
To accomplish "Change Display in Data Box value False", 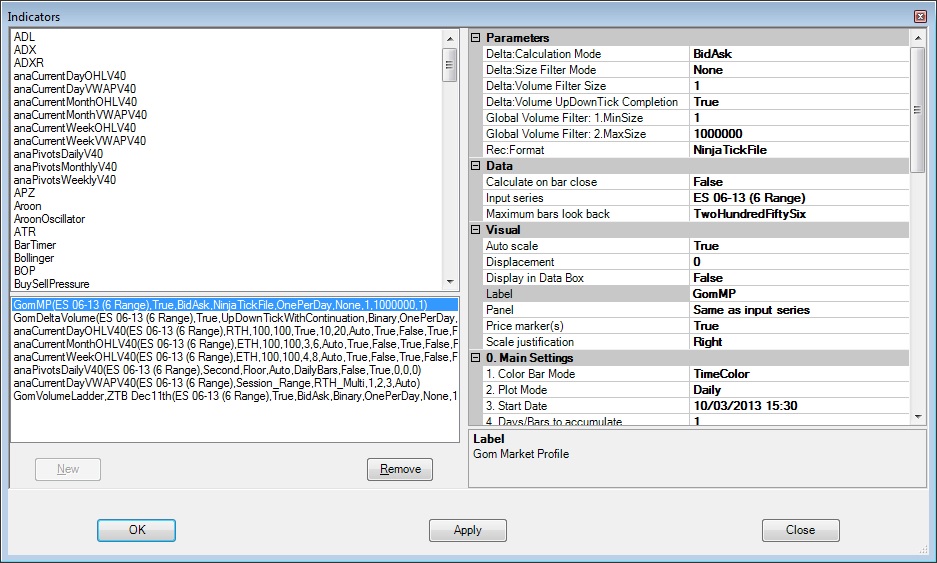I will click(x=799, y=278).
